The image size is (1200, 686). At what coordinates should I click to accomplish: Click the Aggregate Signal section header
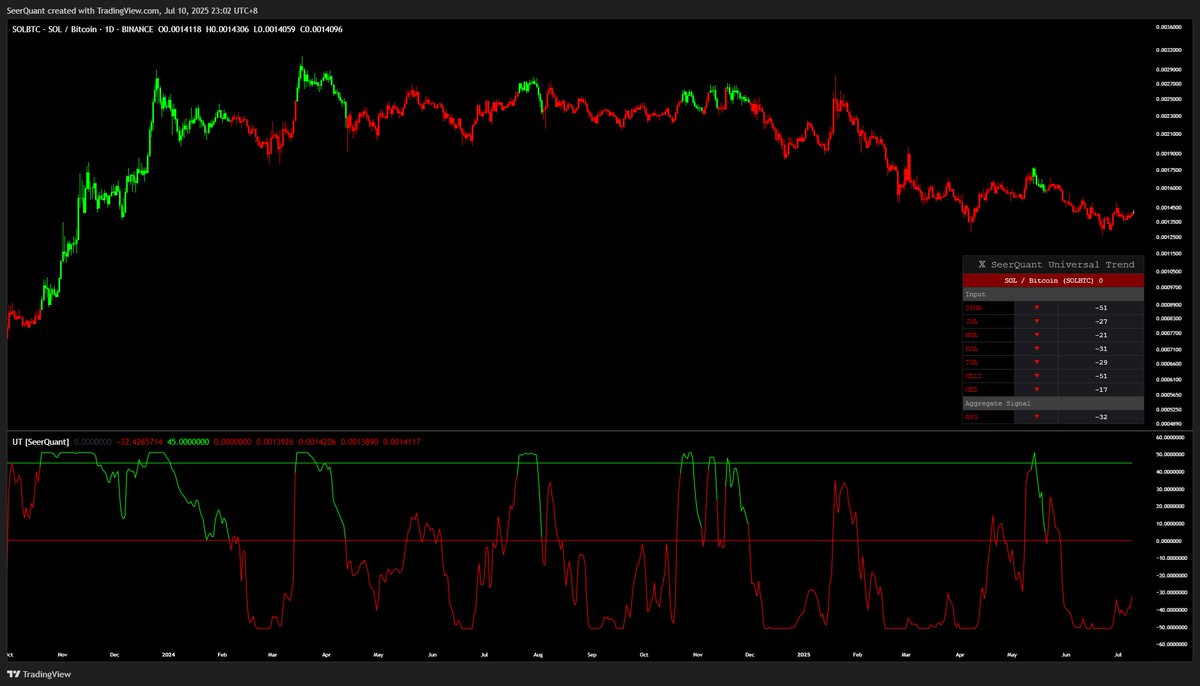pos(1053,403)
